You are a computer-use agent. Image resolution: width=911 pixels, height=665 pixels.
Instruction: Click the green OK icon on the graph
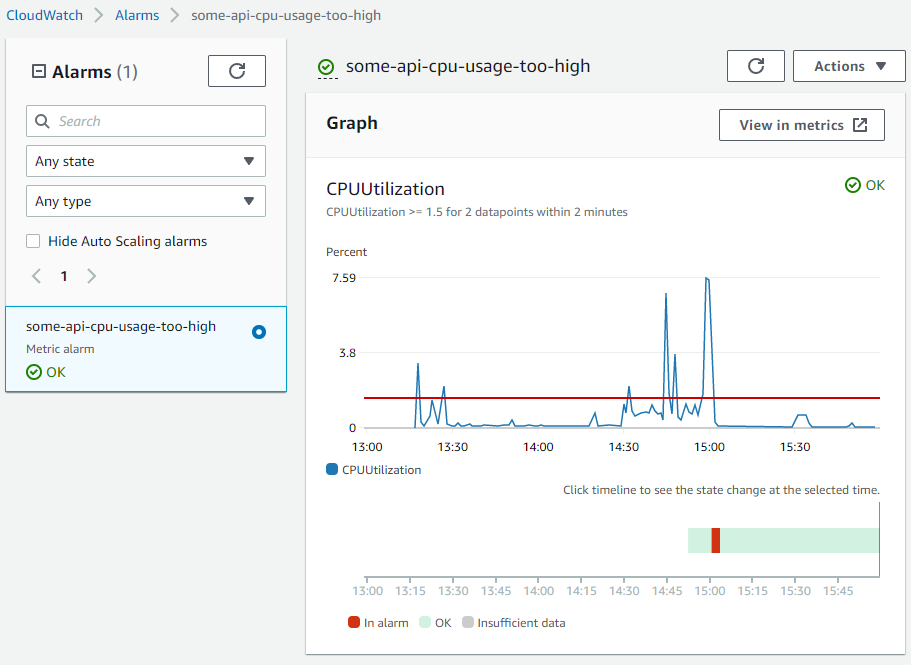(852, 185)
